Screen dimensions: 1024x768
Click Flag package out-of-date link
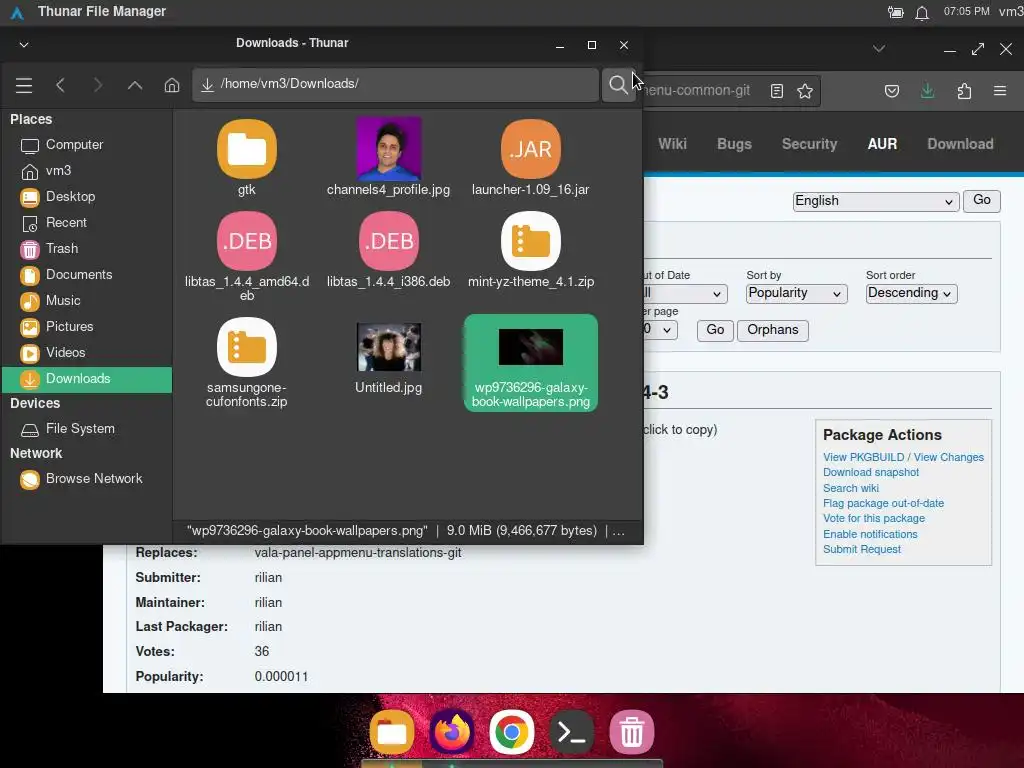(883, 503)
